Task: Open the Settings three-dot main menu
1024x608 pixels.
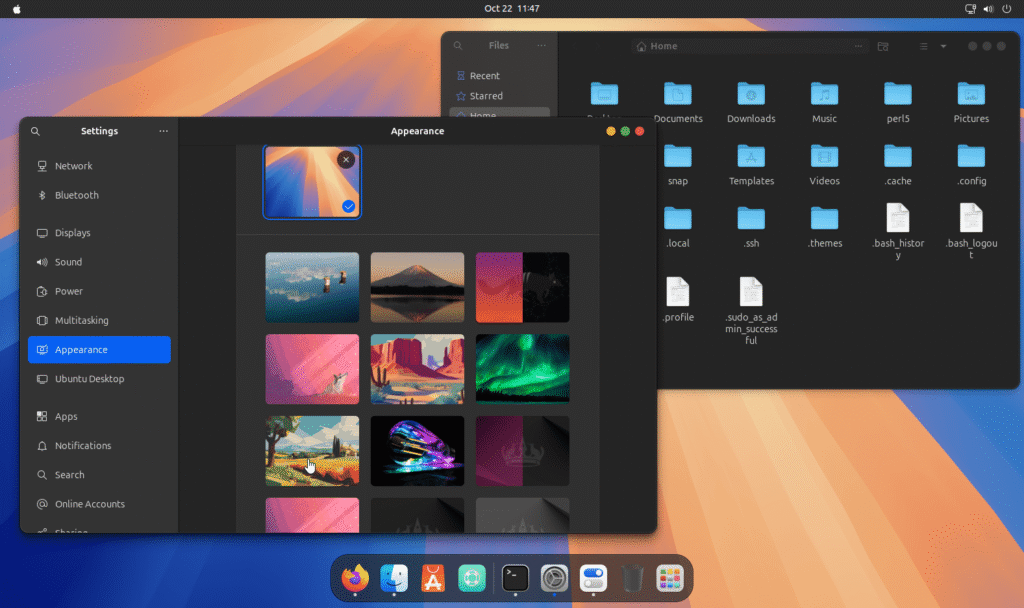Action: [x=163, y=131]
